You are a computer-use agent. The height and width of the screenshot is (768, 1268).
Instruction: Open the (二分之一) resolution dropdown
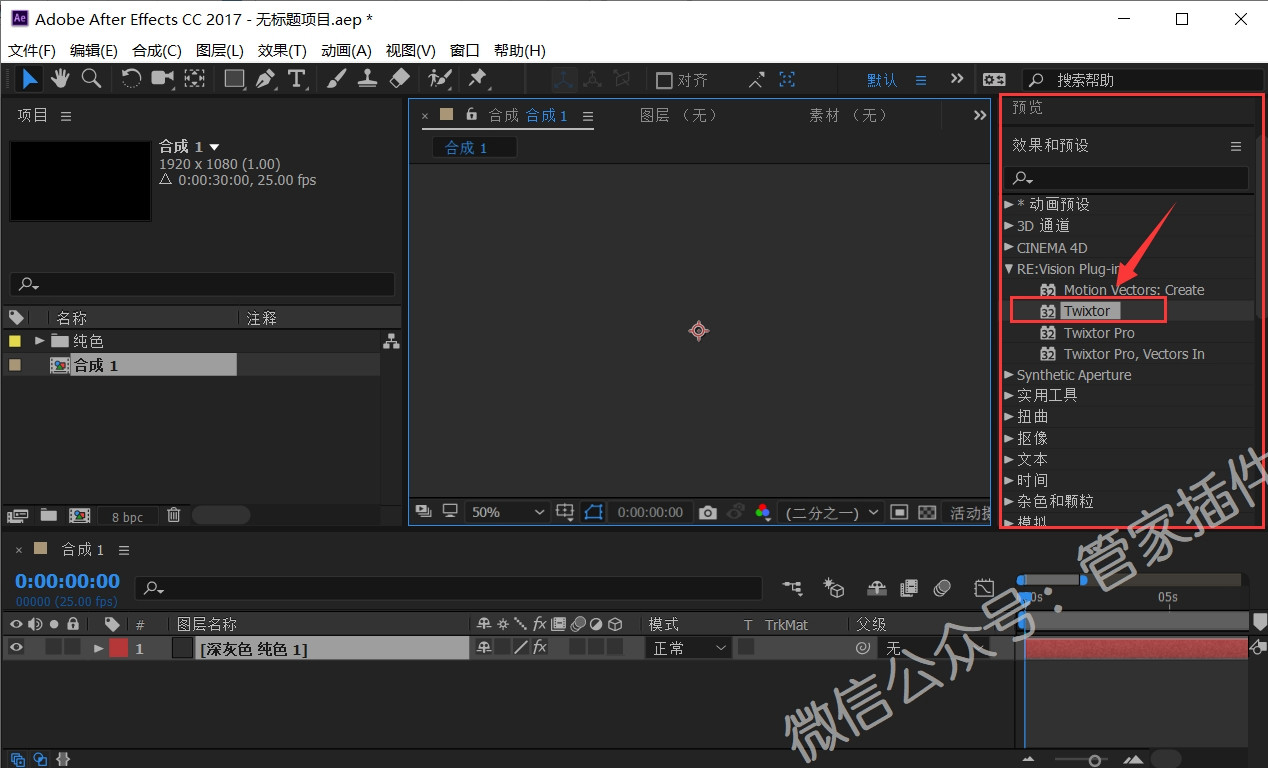(x=831, y=512)
